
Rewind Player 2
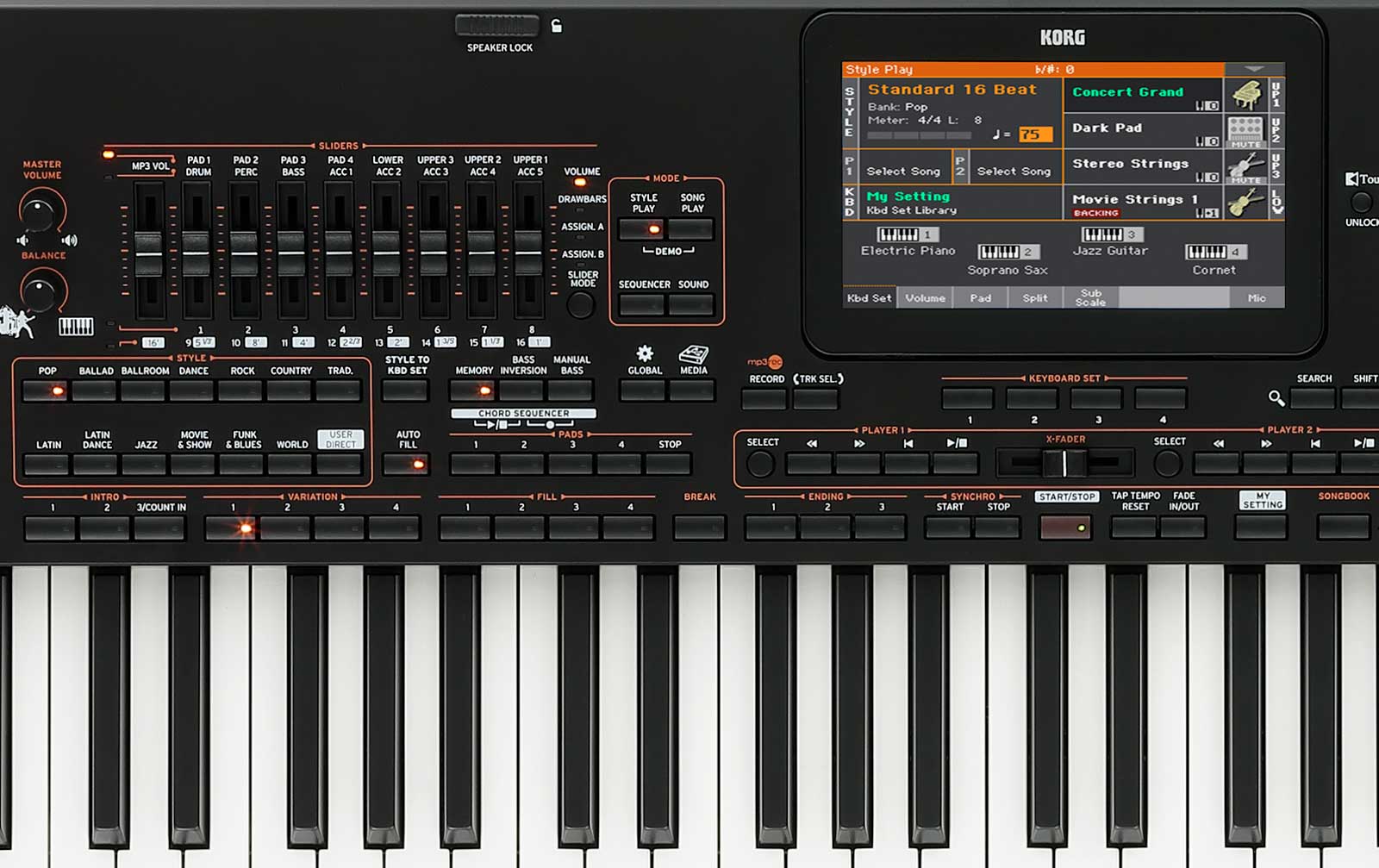[1216, 464]
